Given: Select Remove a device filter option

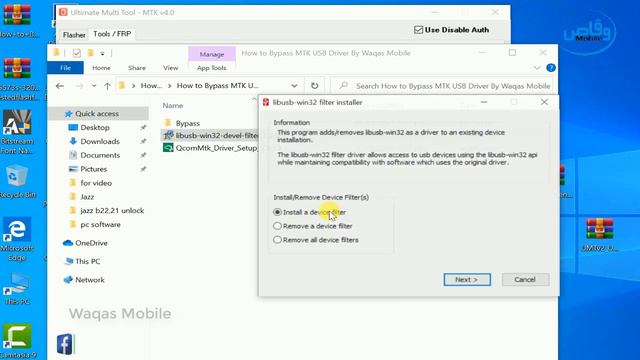Looking at the screenshot, I should (x=313, y=226).
